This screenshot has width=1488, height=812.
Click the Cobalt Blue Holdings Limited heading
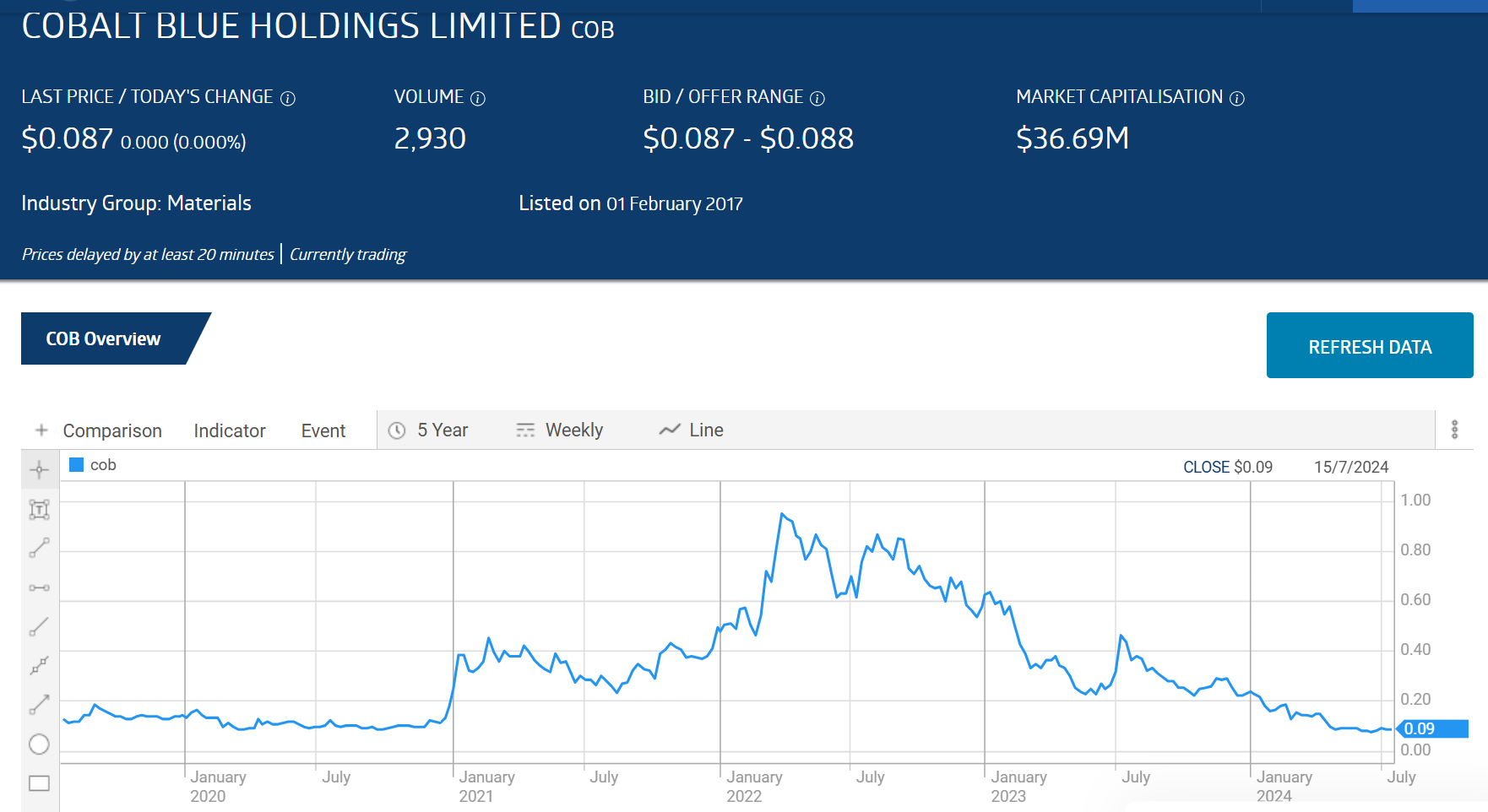(318, 26)
